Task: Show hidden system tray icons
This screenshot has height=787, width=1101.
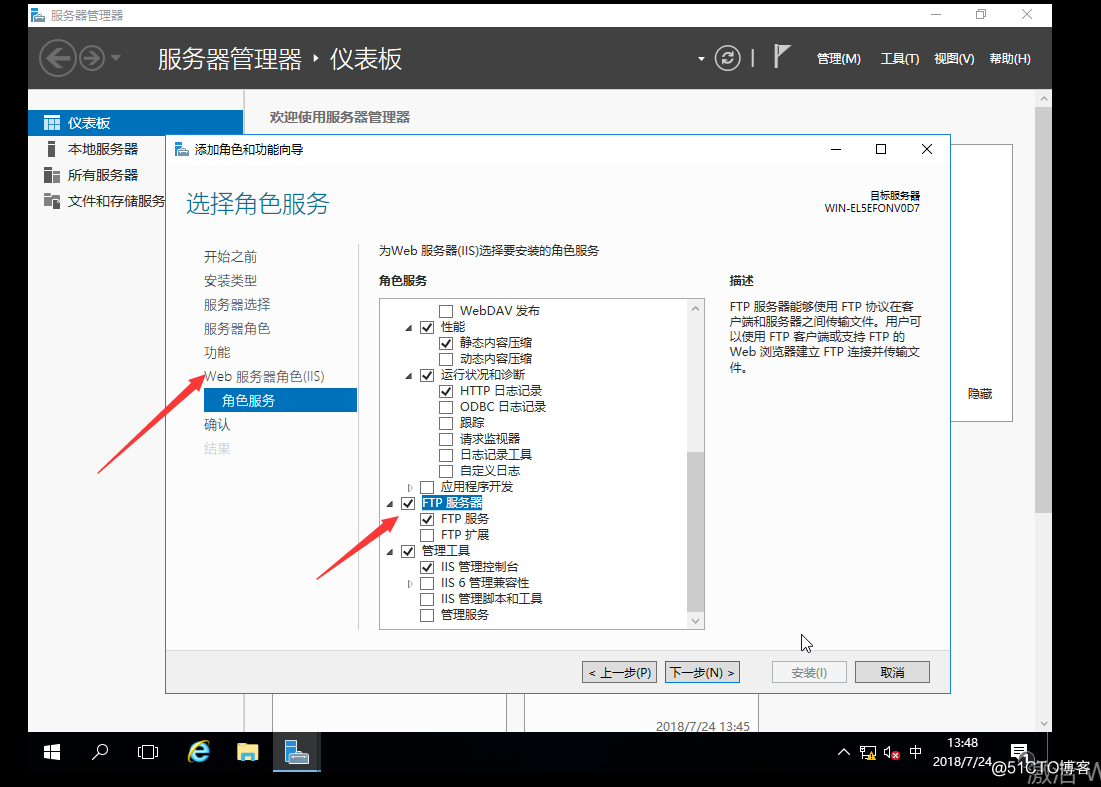Action: (x=843, y=753)
